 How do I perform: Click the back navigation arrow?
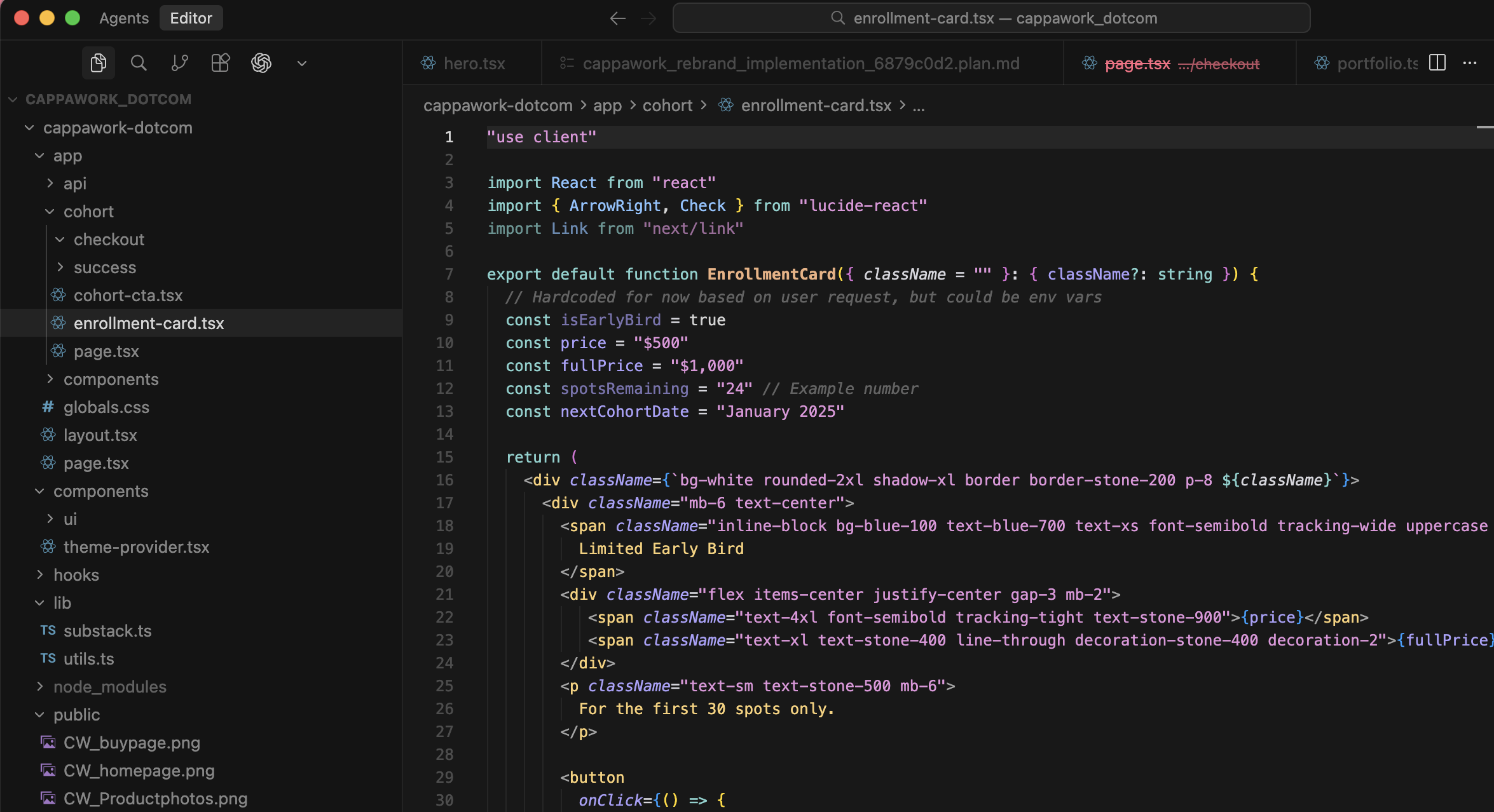pyautogui.click(x=617, y=18)
